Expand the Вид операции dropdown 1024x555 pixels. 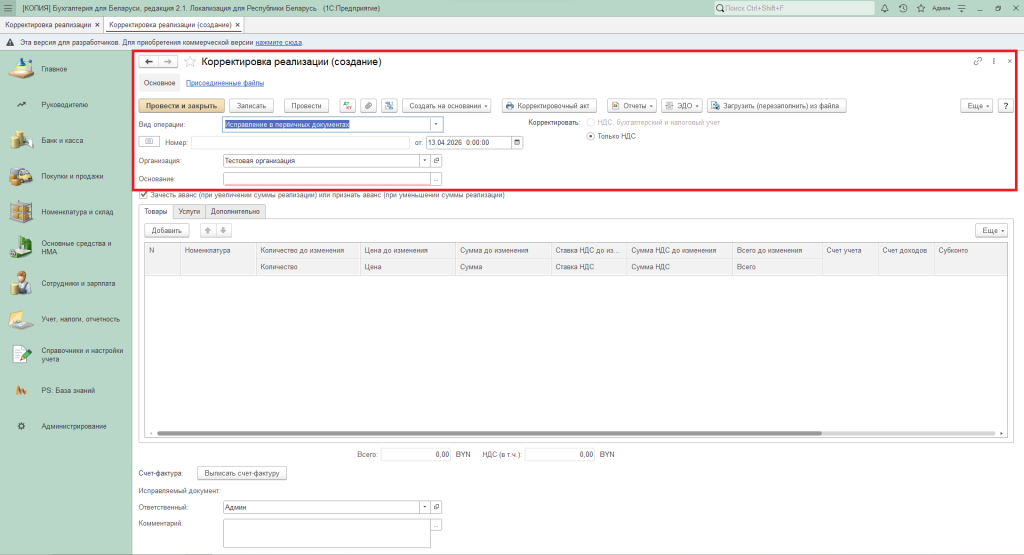[436, 124]
